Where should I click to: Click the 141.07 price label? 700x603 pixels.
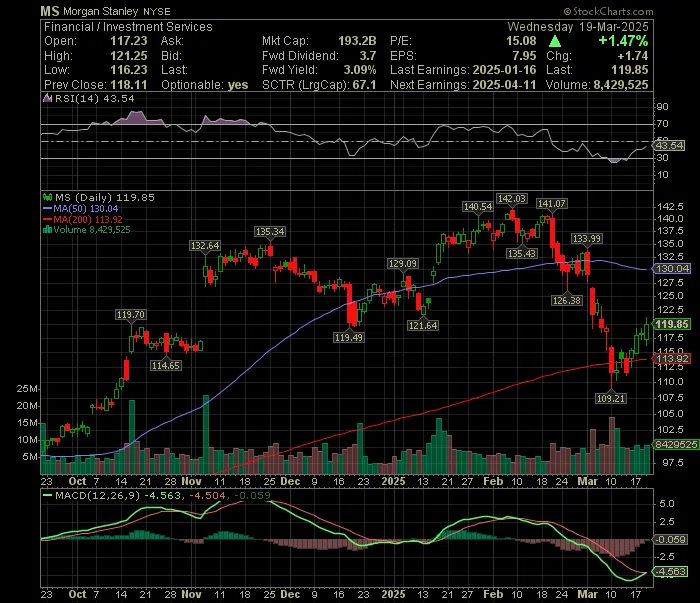(552, 204)
